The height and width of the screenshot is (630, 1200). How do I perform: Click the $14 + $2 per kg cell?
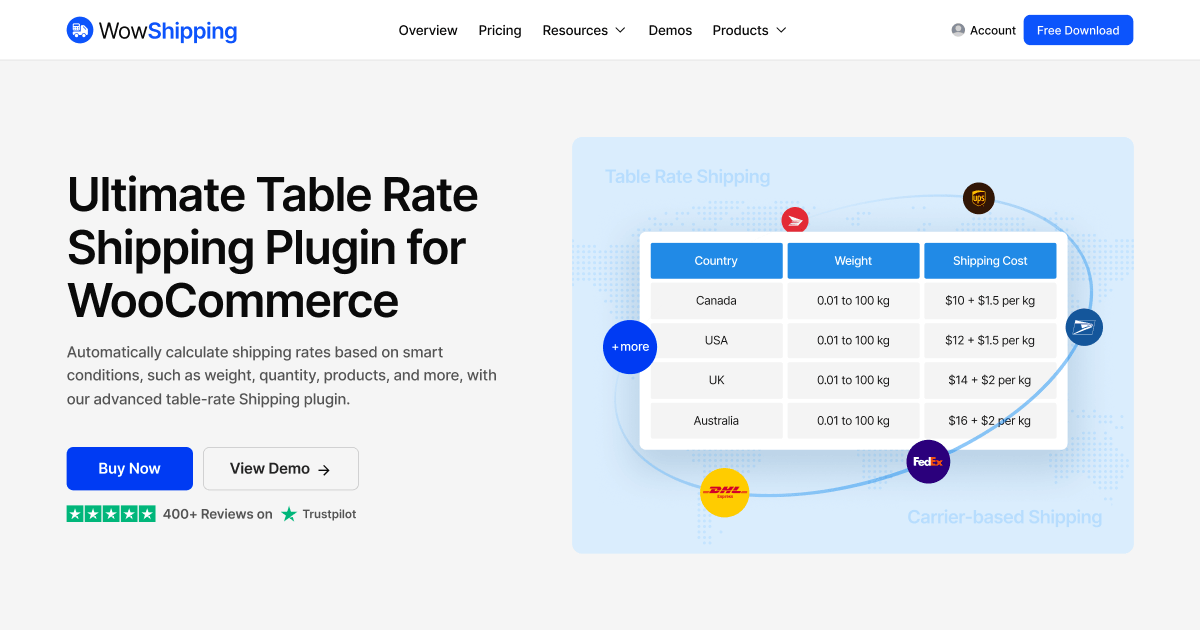click(990, 380)
